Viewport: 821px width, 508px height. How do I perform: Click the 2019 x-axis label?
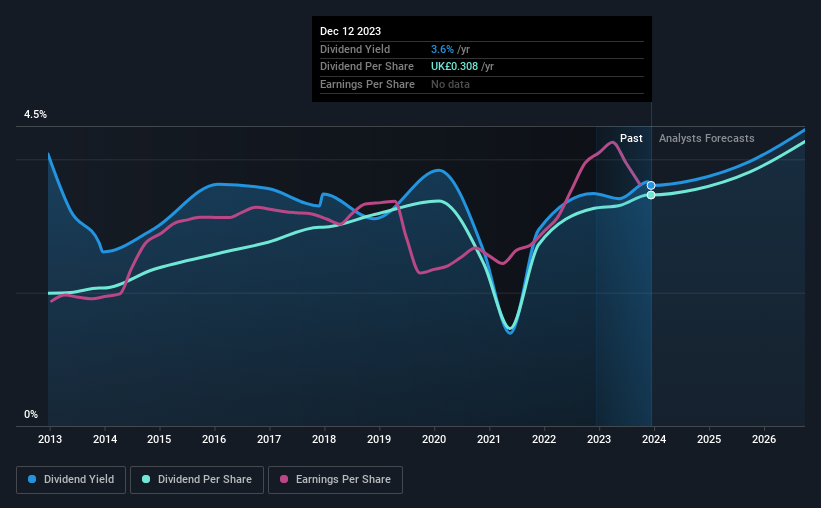click(379, 439)
